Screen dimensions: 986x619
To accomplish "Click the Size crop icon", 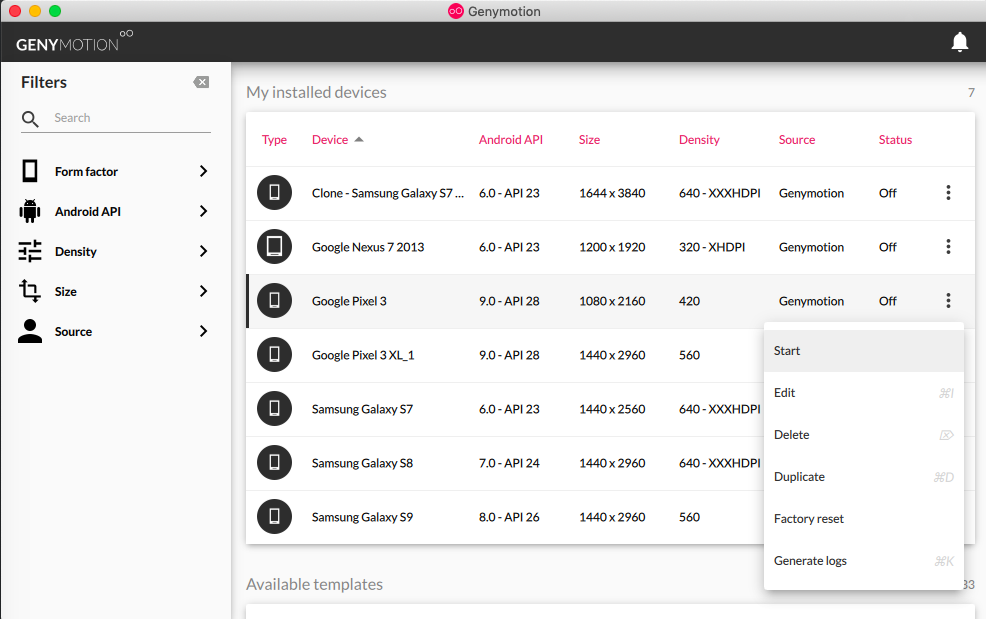I will click(x=30, y=291).
